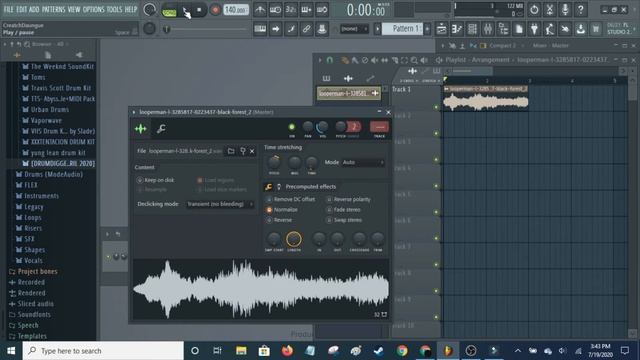Screen dimensions: 640x360
Task: Browse for a sample file with folder icon
Action: [231, 151]
